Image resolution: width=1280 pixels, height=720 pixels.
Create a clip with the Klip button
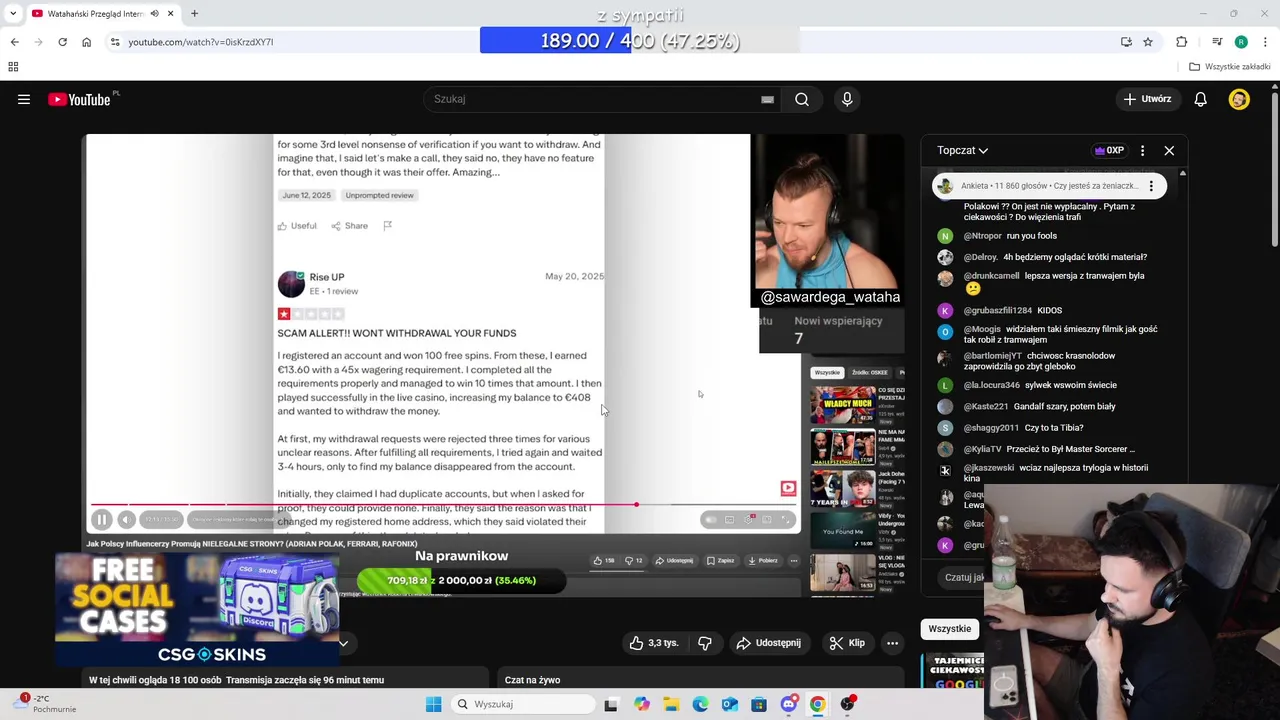847,643
